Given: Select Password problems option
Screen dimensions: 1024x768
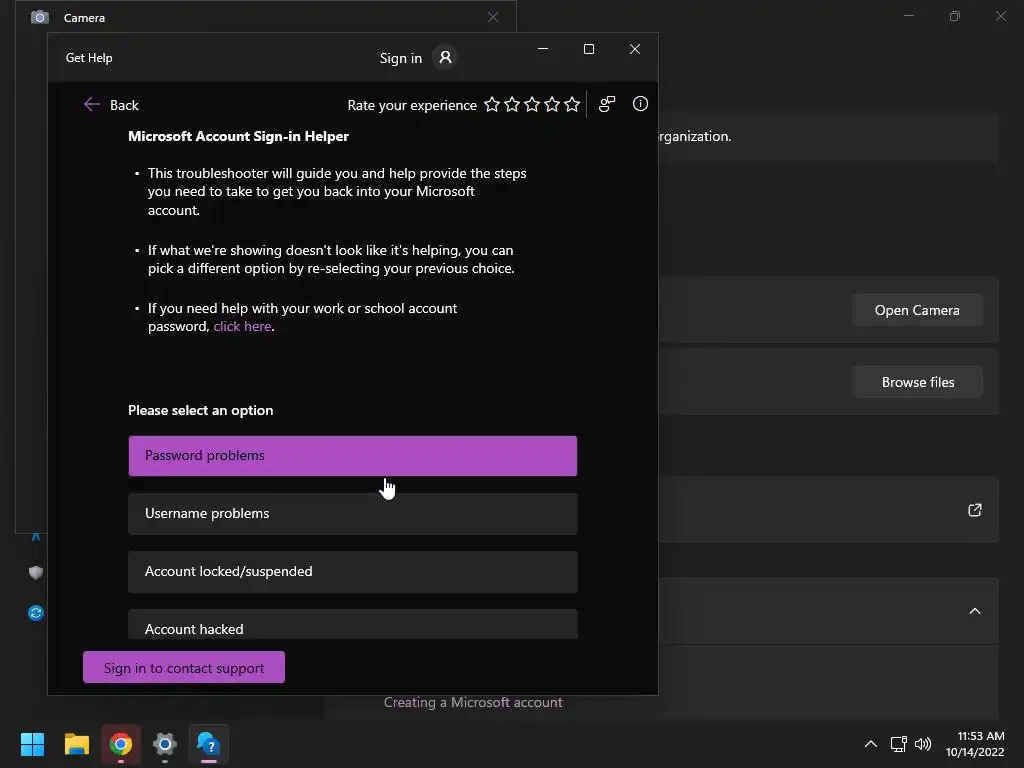Looking at the screenshot, I should coord(353,456).
